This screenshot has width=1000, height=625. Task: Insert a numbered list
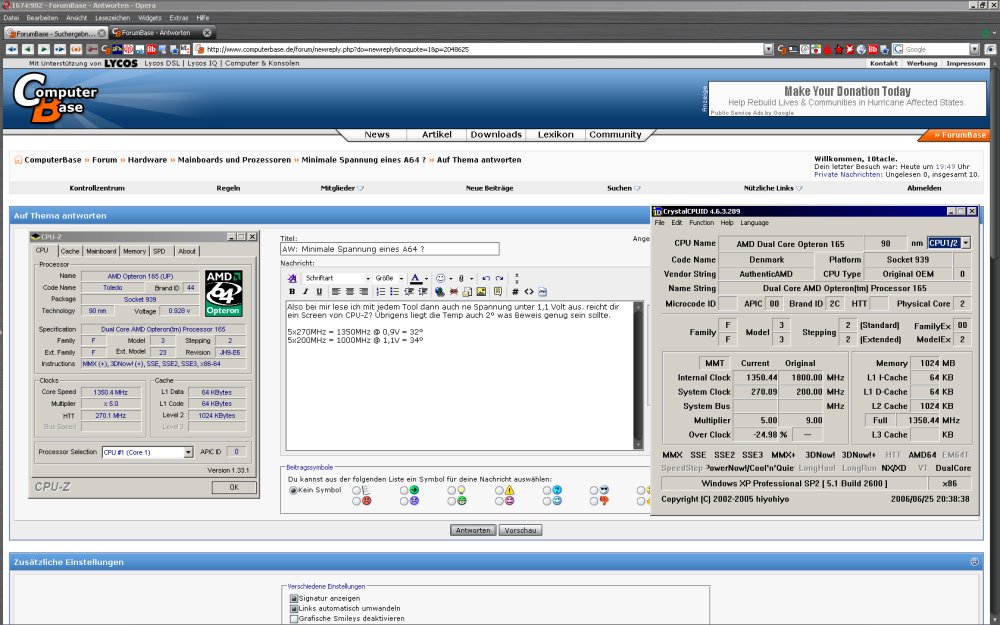(x=381, y=291)
